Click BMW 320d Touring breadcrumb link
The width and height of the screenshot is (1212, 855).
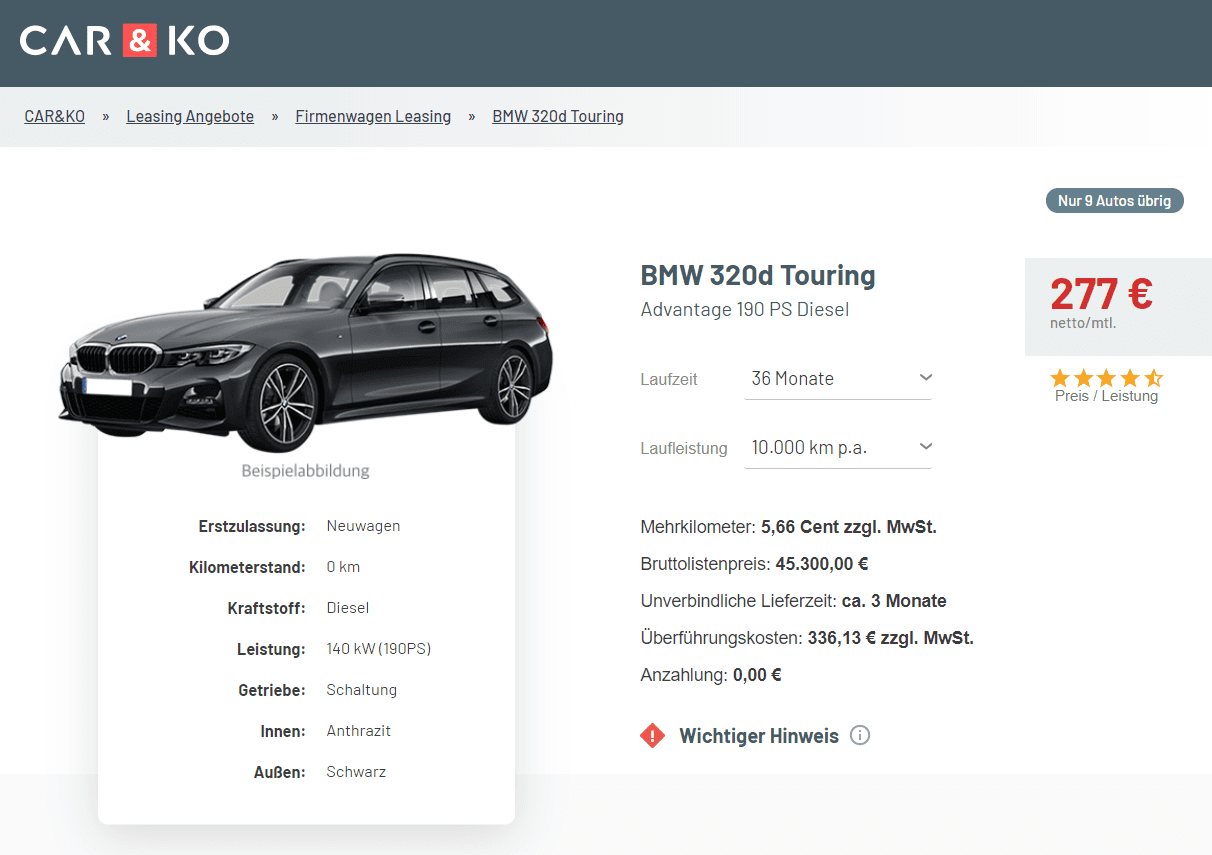tap(558, 117)
